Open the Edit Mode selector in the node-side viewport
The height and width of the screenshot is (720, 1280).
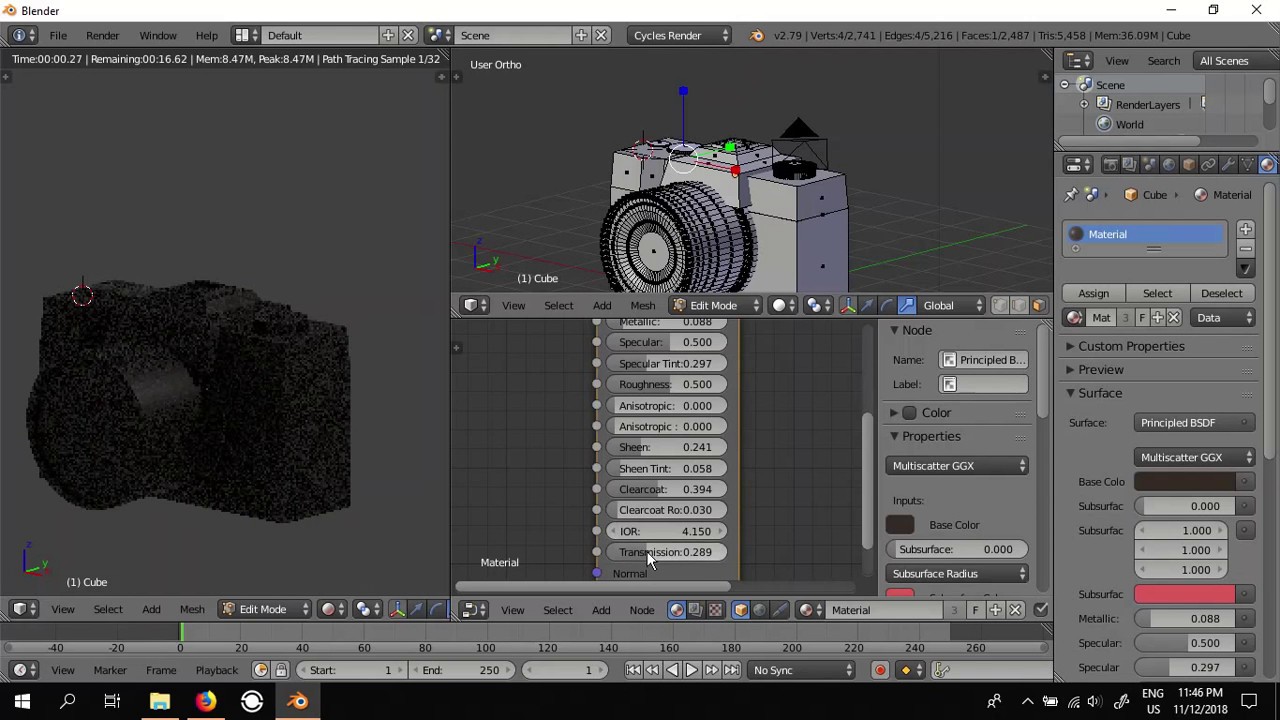(716, 305)
